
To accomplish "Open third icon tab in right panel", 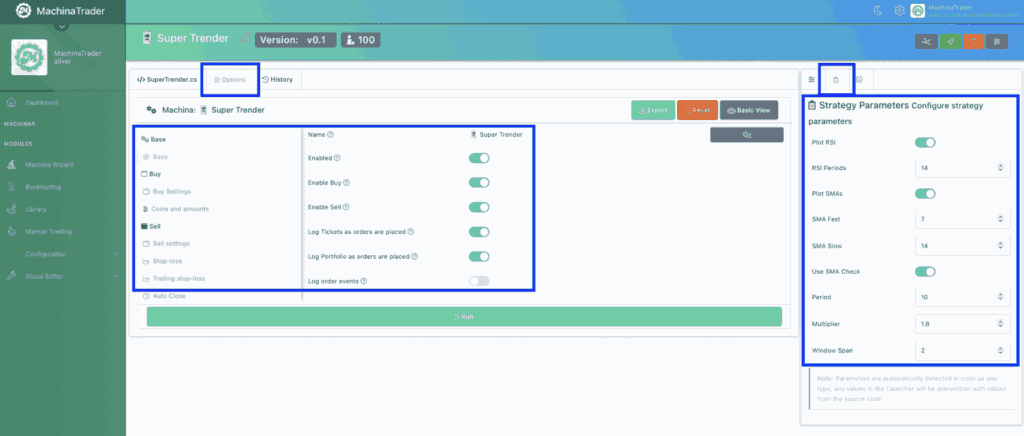I will click(x=860, y=80).
